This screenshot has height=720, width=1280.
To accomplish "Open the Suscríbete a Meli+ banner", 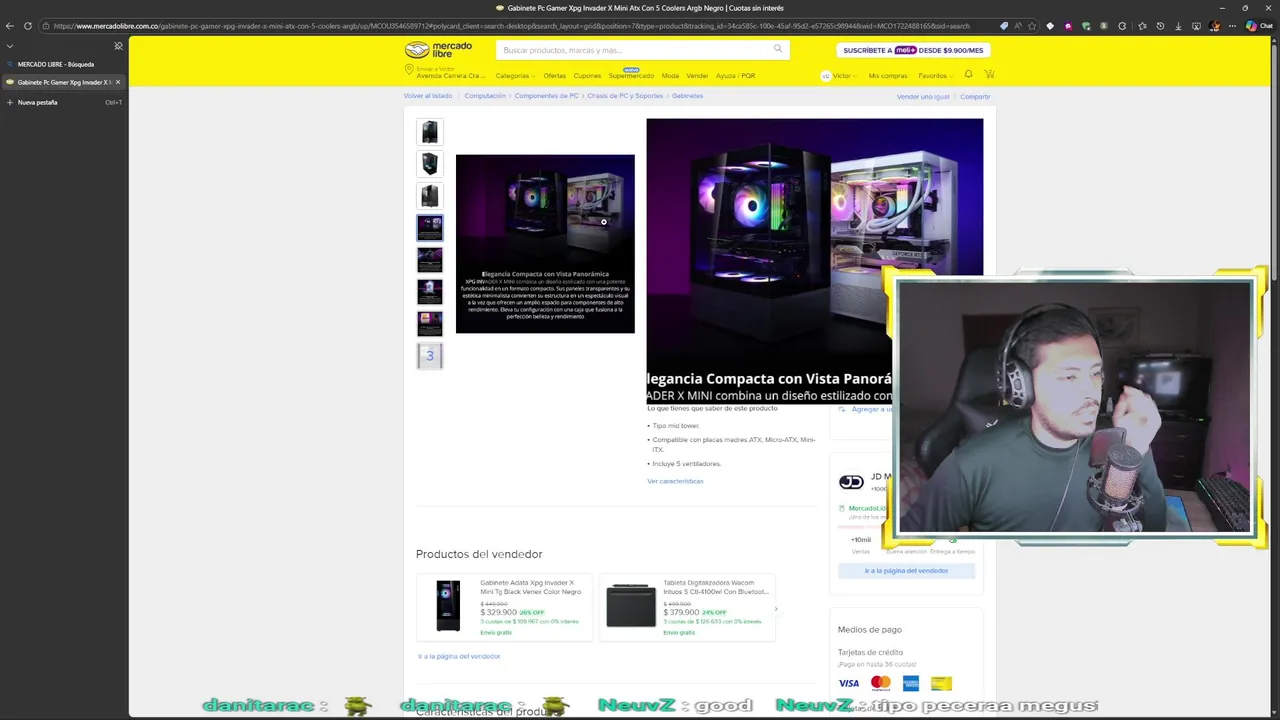I will pos(913,50).
